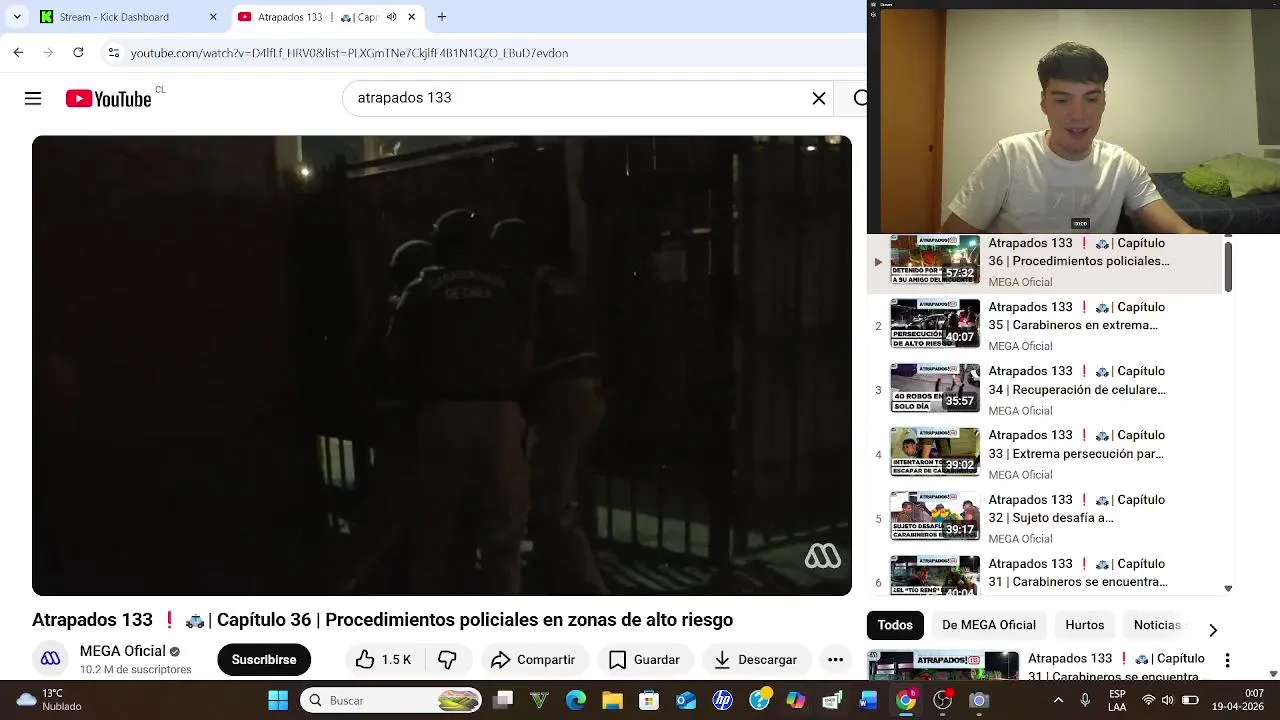Switch to OBS Studio on taskbar
1280x720 pixels.
[x=942, y=700]
